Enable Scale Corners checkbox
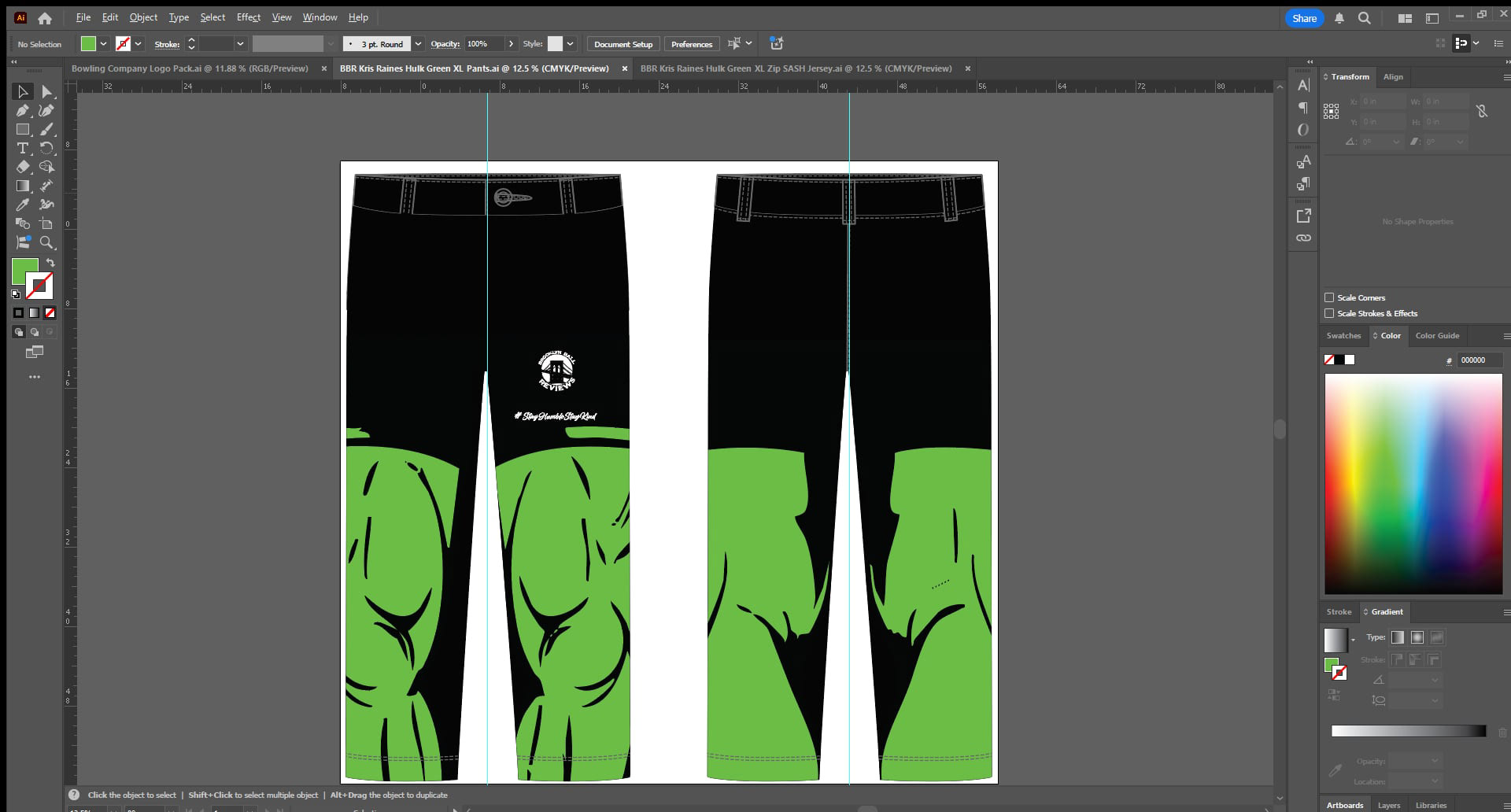1511x812 pixels. point(1329,297)
